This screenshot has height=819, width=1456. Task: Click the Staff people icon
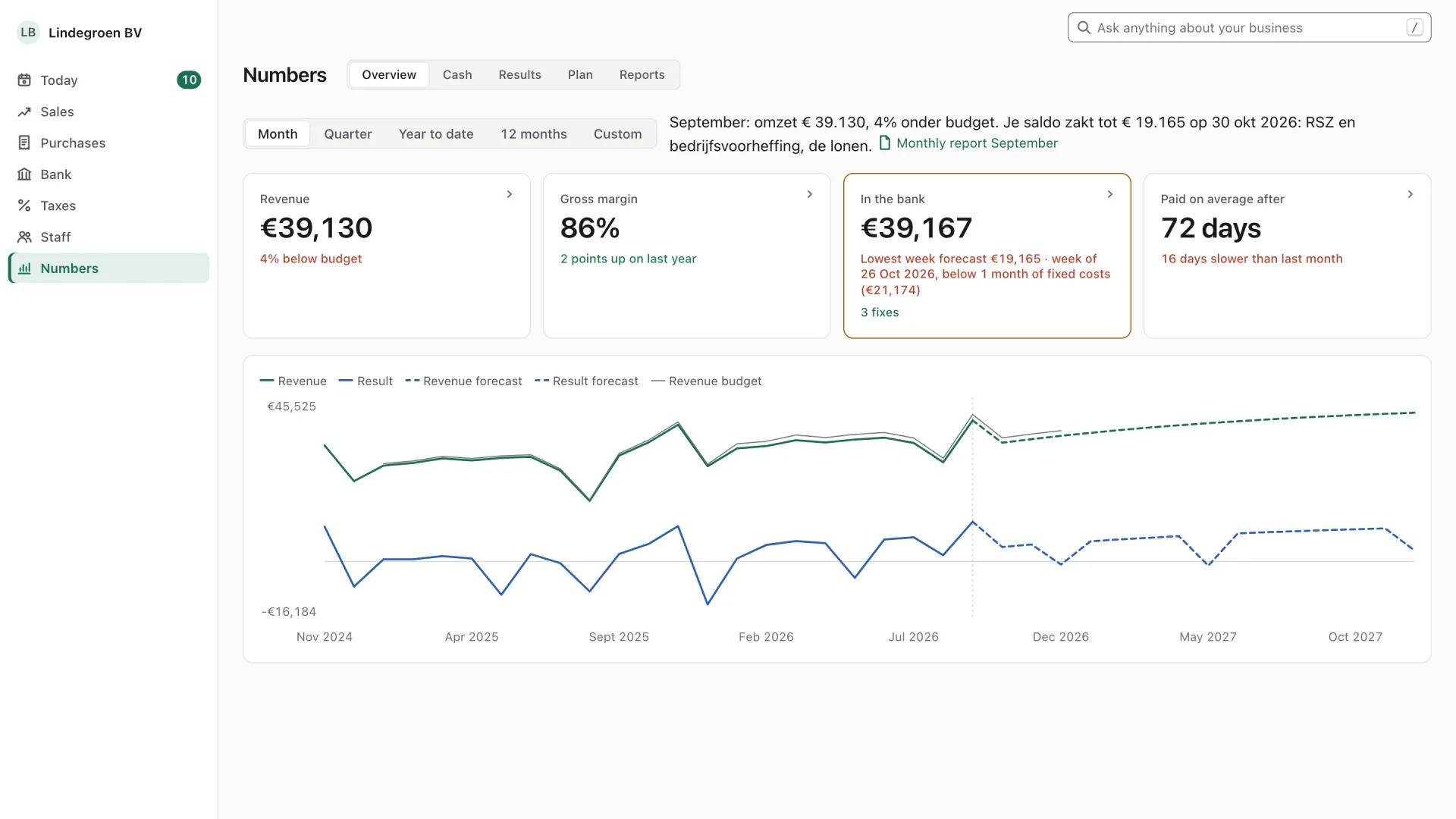[x=24, y=237]
